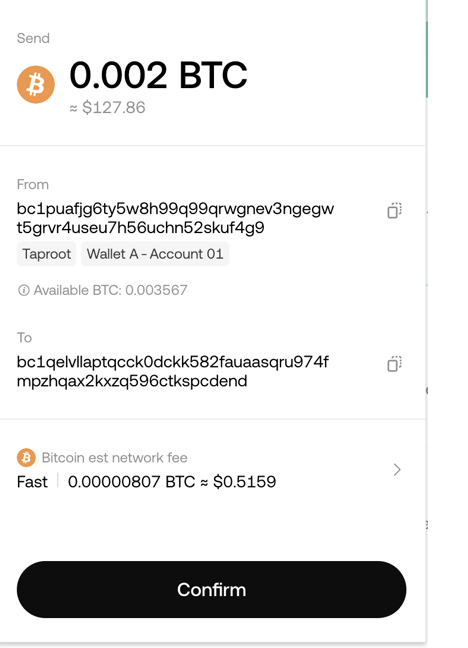
Task: Click the Available BTC: 0.003567 text
Action: pyautogui.click(x=110, y=290)
